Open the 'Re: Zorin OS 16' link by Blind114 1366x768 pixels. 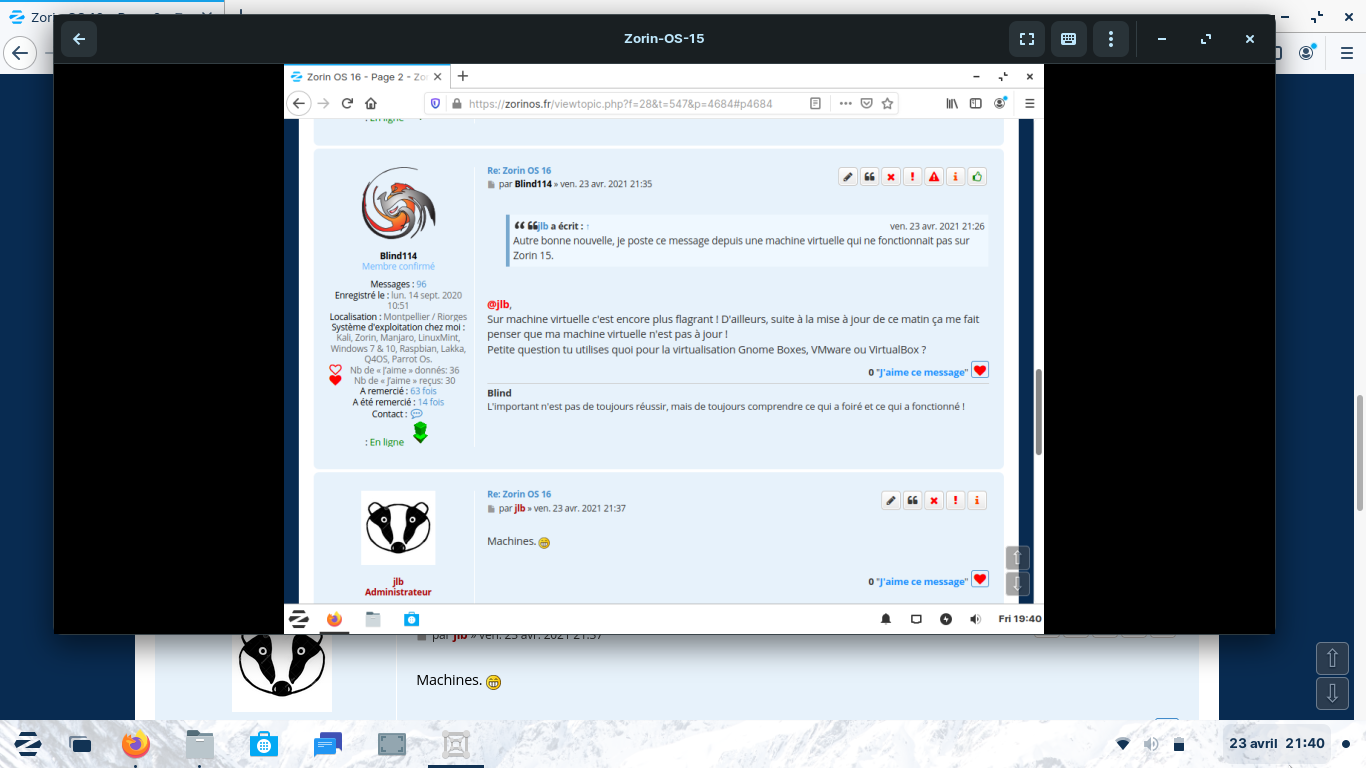tap(519, 171)
